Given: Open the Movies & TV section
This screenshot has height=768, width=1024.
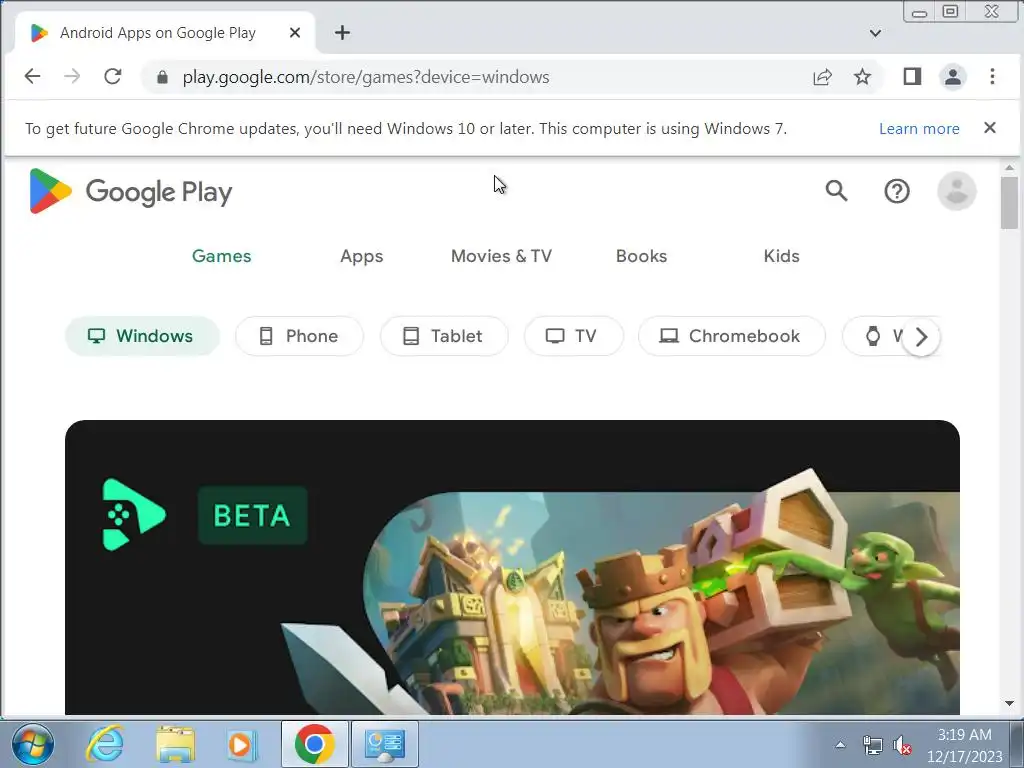Looking at the screenshot, I should point(501,256).
